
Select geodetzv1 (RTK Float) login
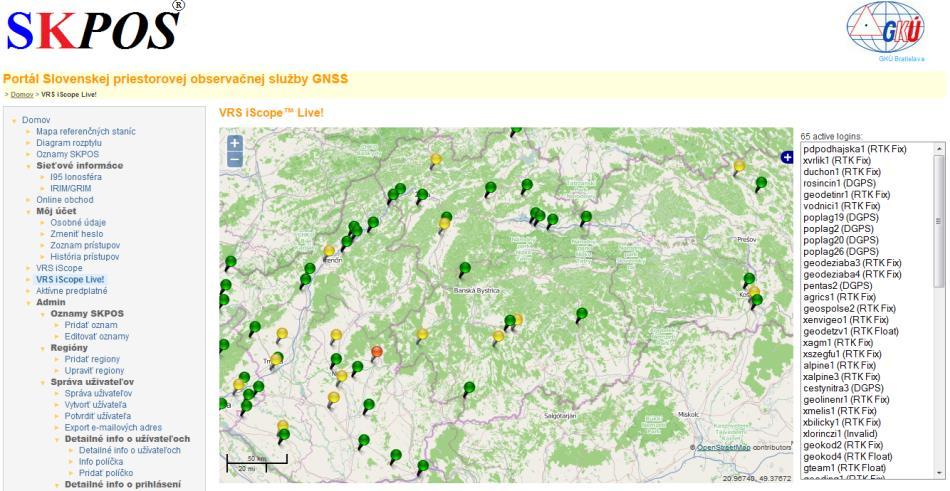[x=851, y=331]
